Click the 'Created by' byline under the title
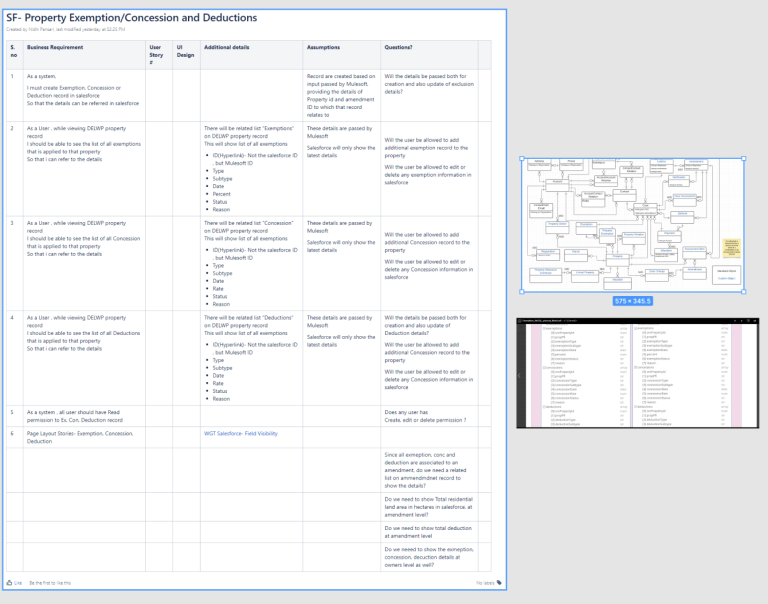This screenshot has height=604, width=768. [x=66, y=29]
